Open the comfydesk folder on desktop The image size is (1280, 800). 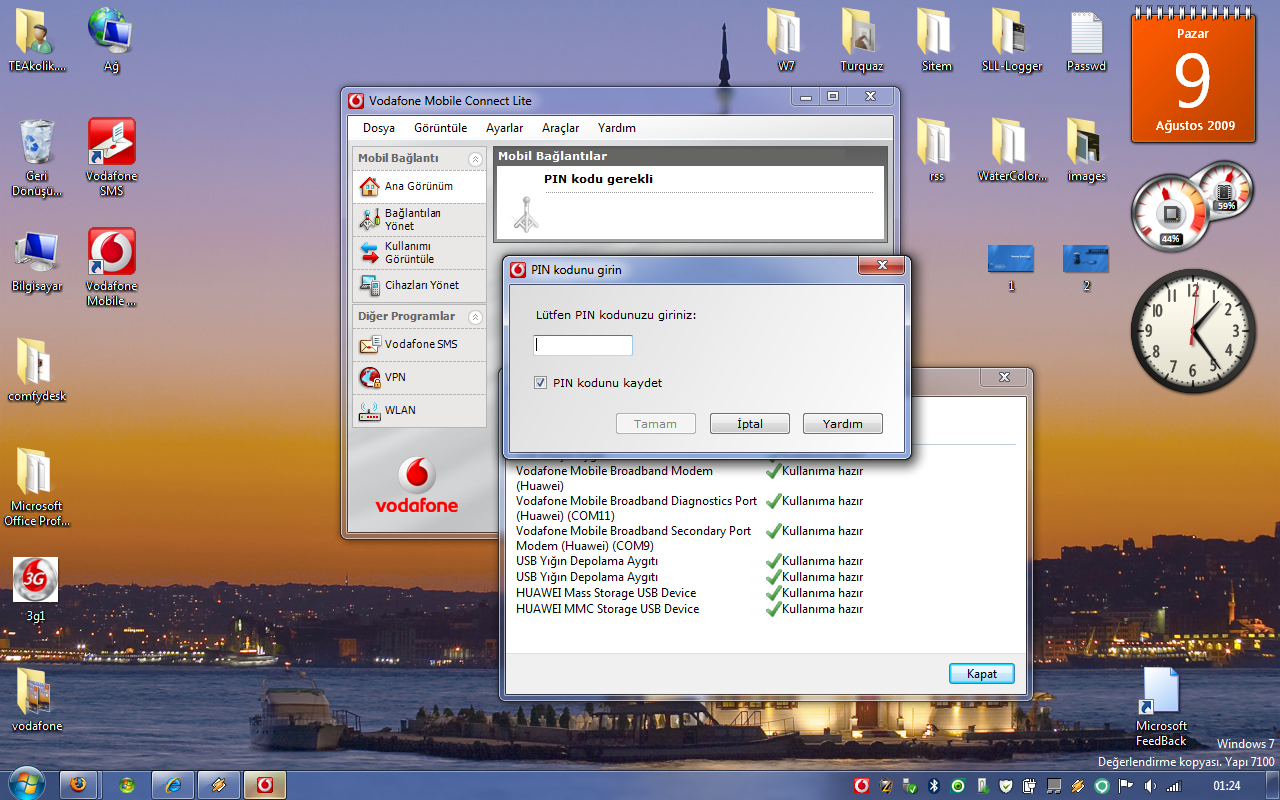37,370
